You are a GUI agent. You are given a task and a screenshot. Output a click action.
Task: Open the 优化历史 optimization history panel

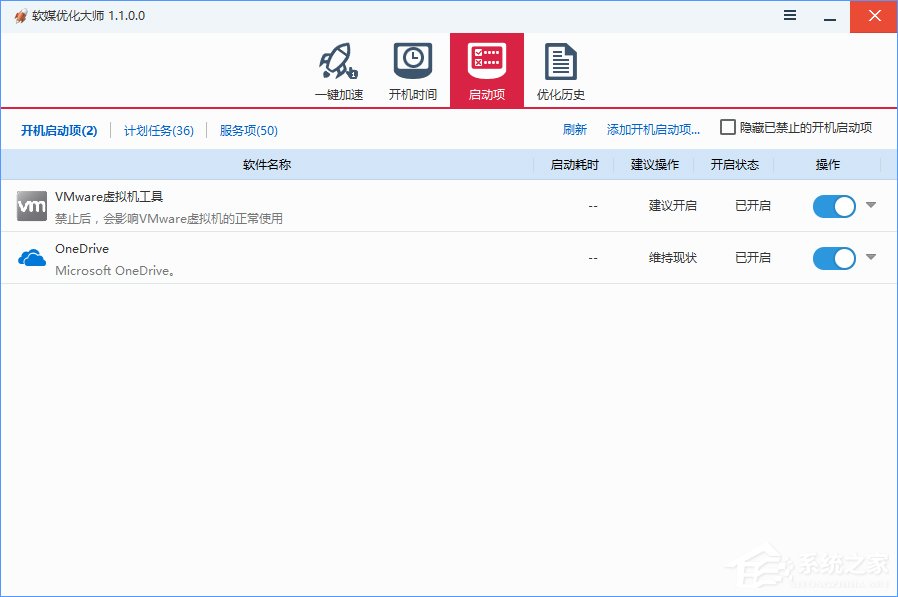(x=560, y=68)
